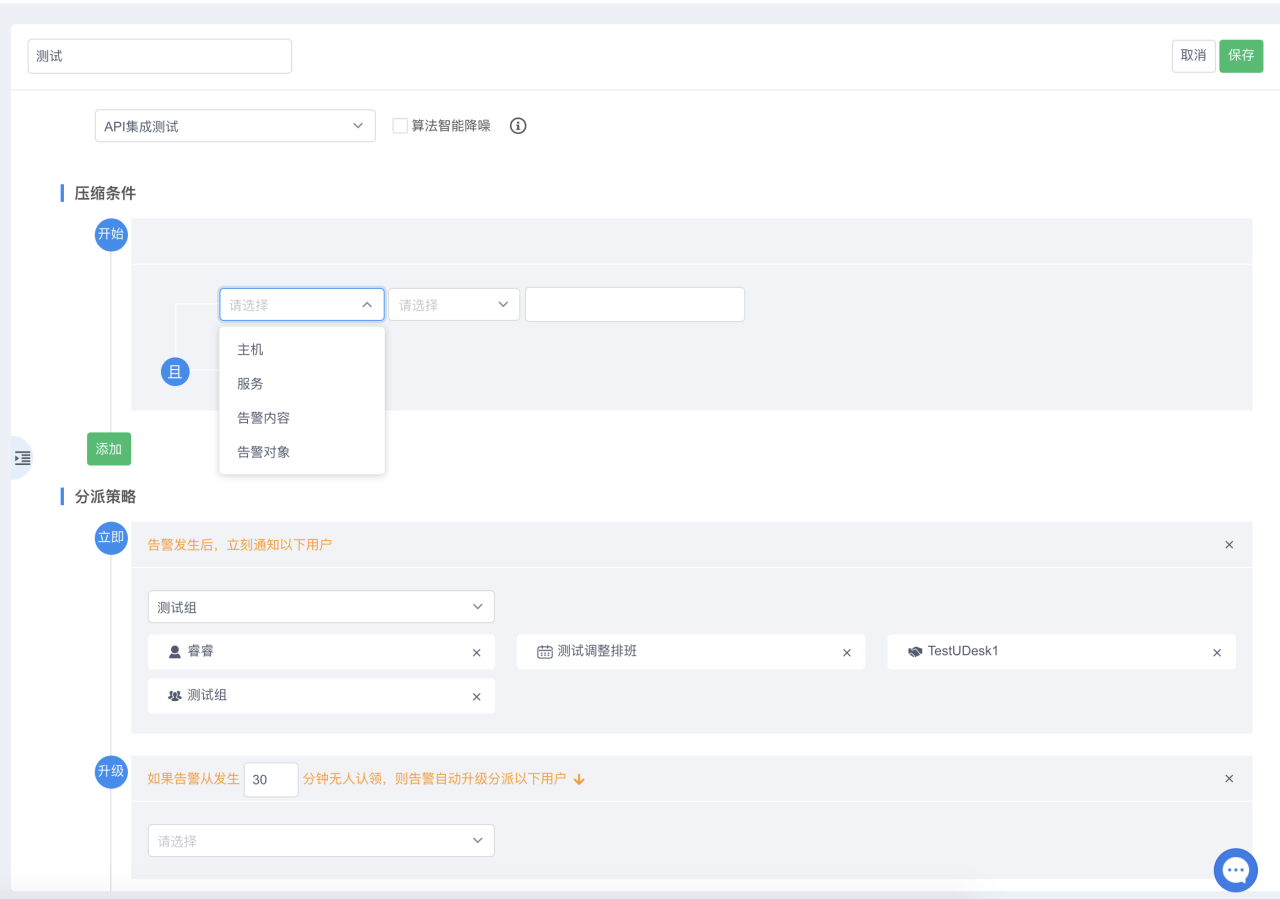Viewport: 1280px width, 899px height.
Task: Expand the collapsed sidebar menu icon
Action: (22, 458)
